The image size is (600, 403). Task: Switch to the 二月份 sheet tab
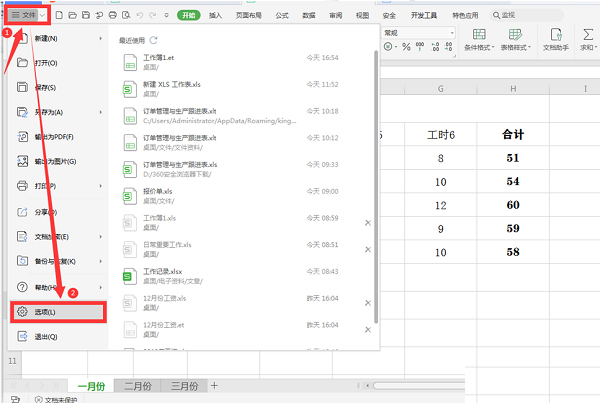tap(136, 386)
